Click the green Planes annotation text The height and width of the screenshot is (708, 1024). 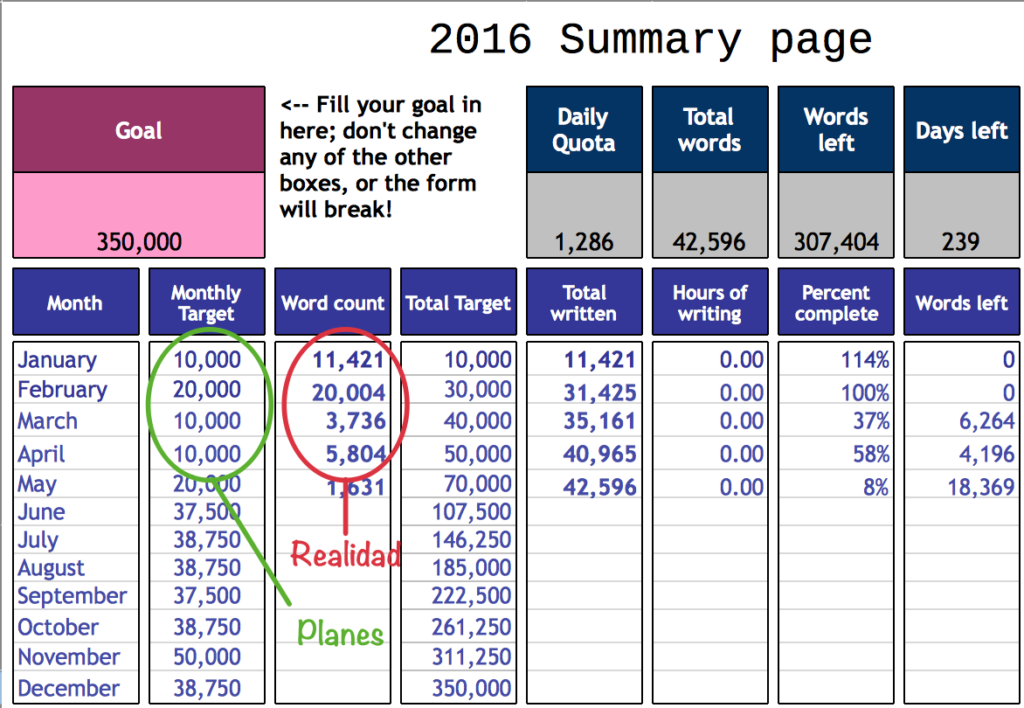coord(341,634)
